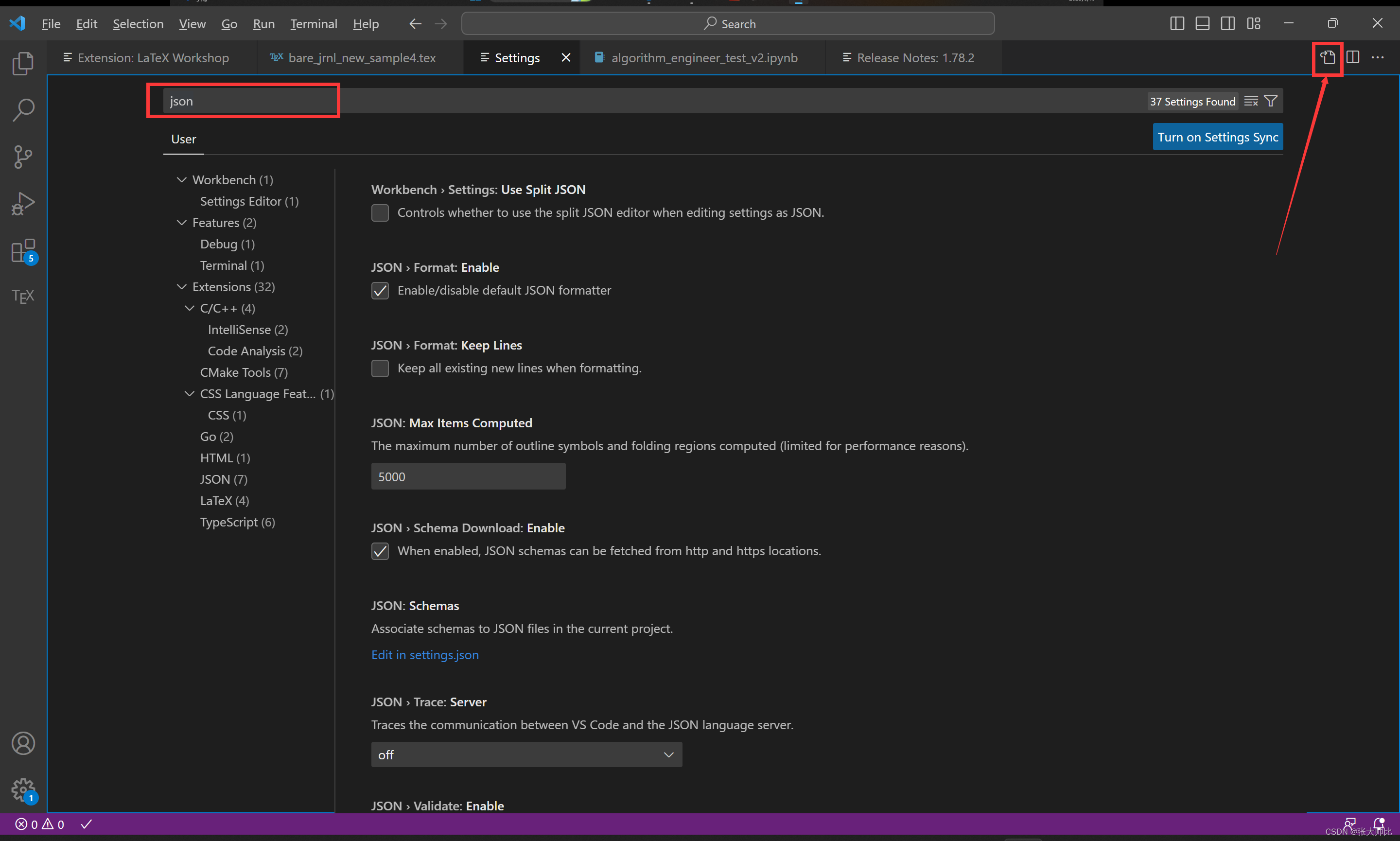
Task: Uncheck Schema Download Enable checkbox
Action: [x=380, y=551]
